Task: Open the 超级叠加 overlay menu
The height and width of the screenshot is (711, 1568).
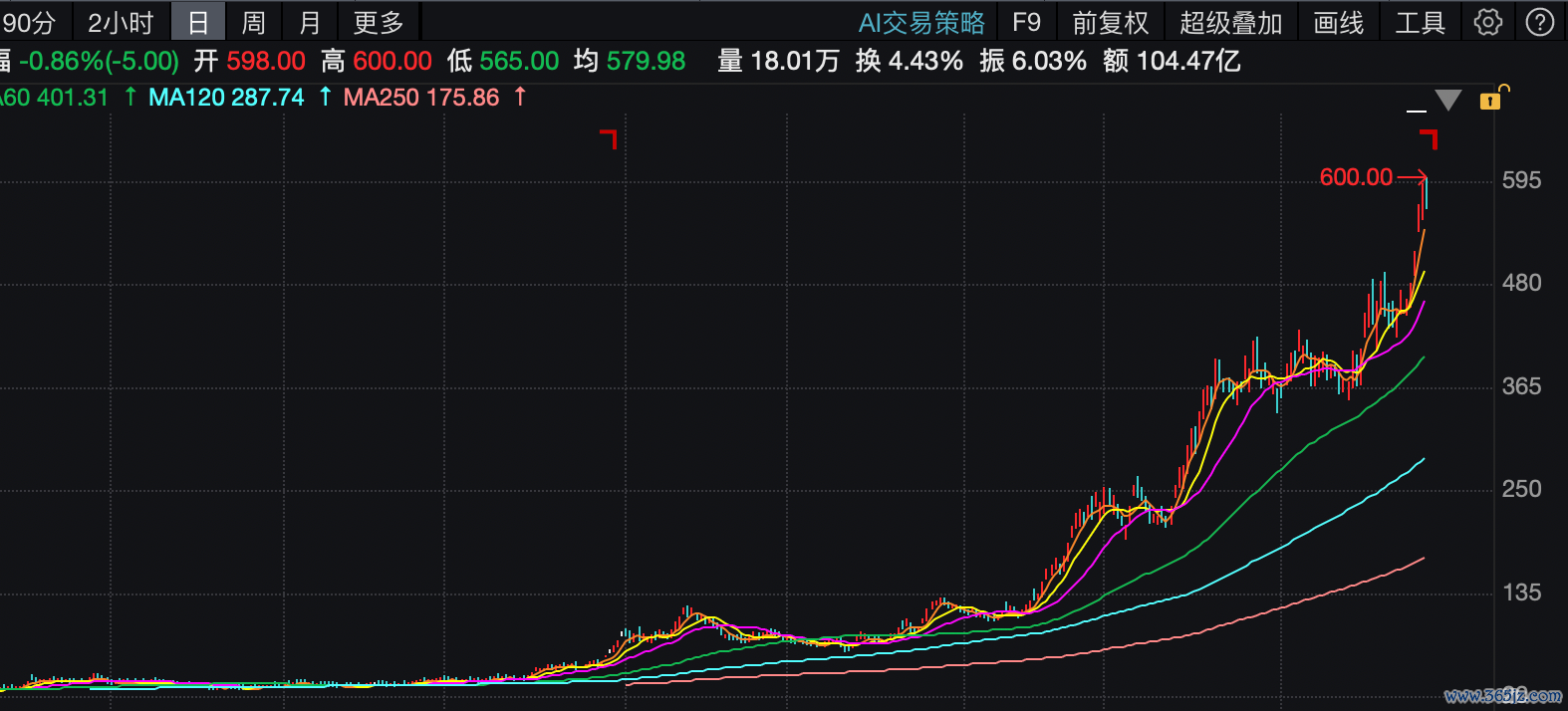Action: [x=1231, y=22]
